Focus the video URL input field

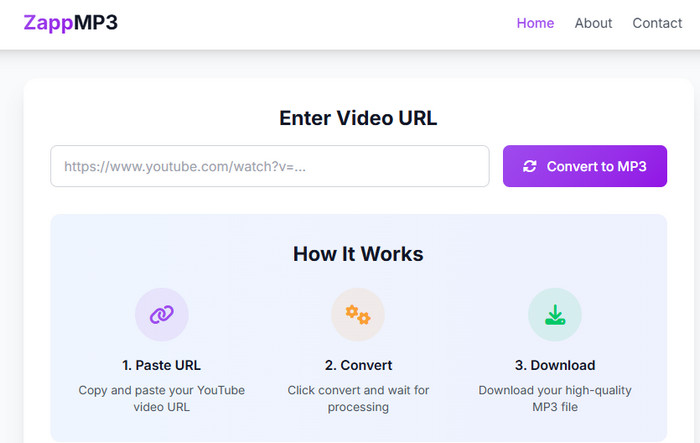tap(269, 166)
